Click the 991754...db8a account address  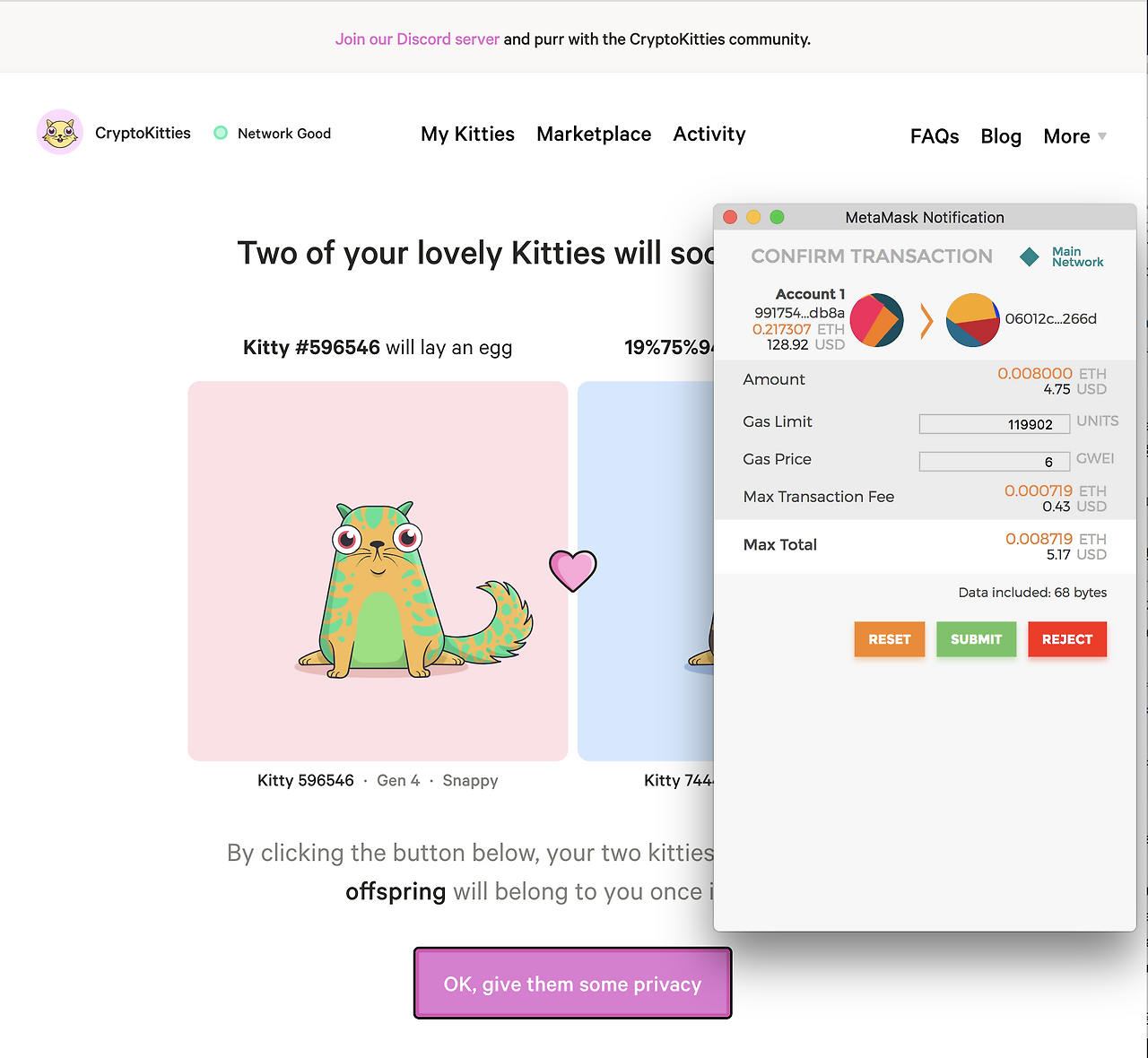click(x=799, y=313)
